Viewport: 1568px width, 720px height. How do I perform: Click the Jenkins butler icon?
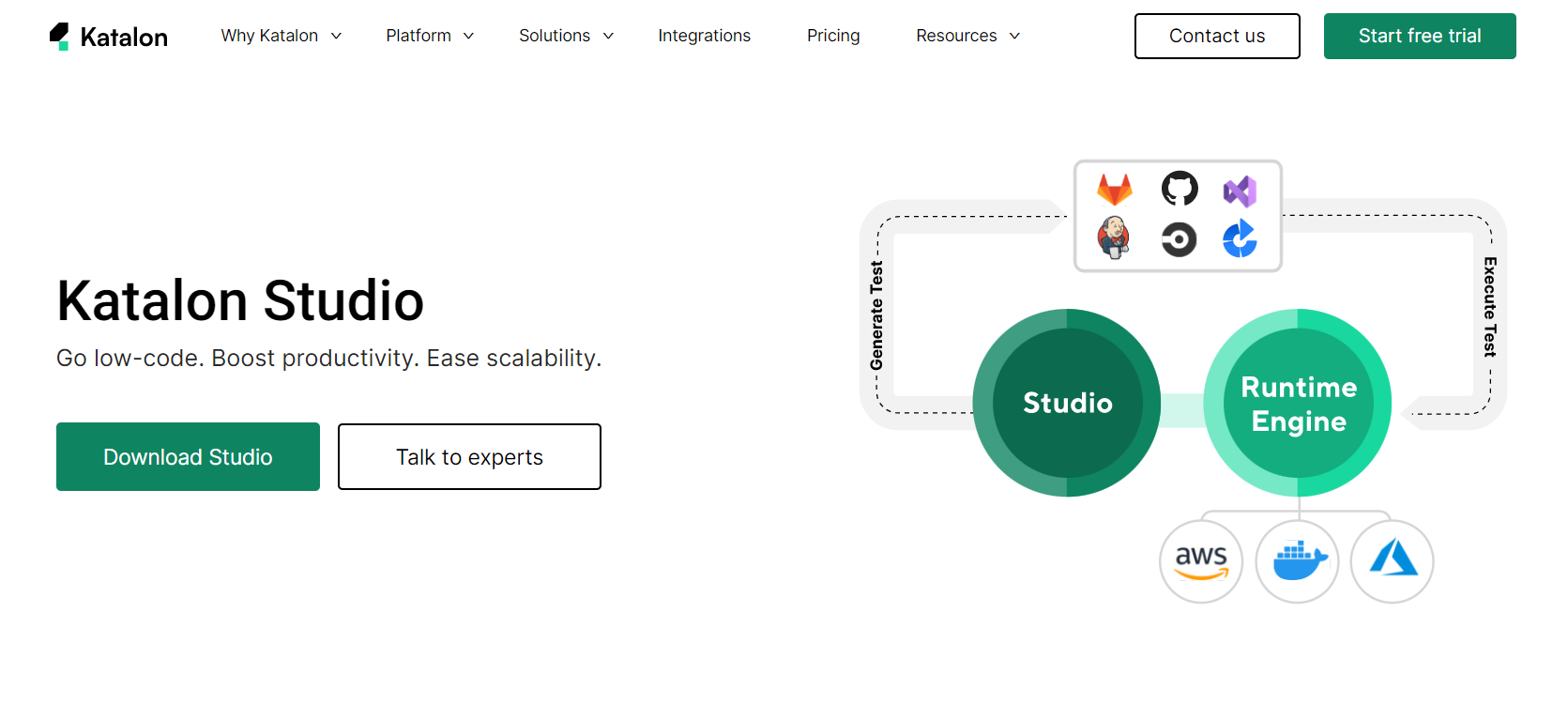click(x=1114, y=237)
